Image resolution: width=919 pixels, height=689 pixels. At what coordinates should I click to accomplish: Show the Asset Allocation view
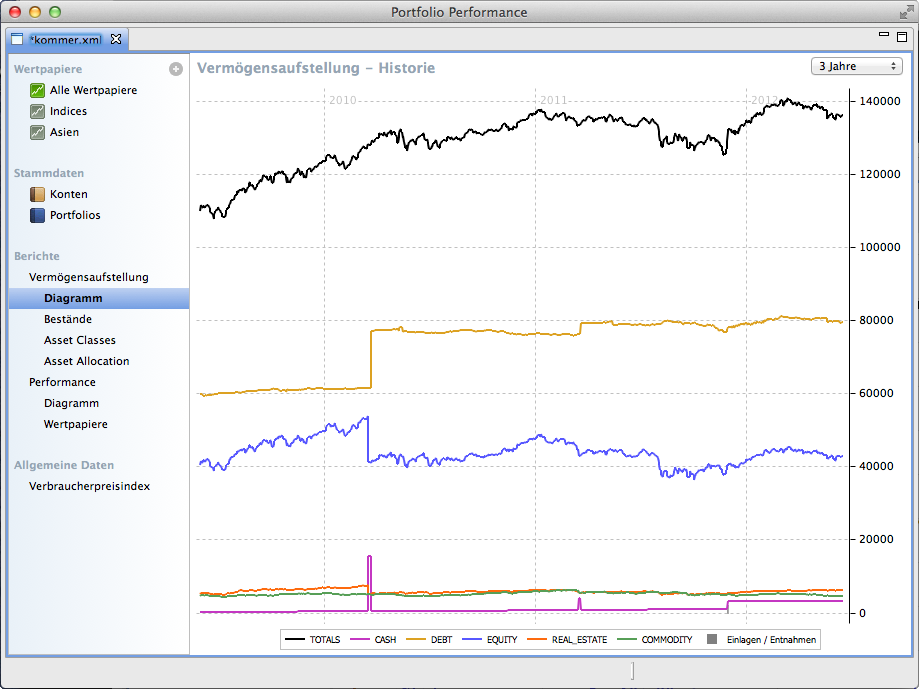pyautogui.click(x=87, y=361)
